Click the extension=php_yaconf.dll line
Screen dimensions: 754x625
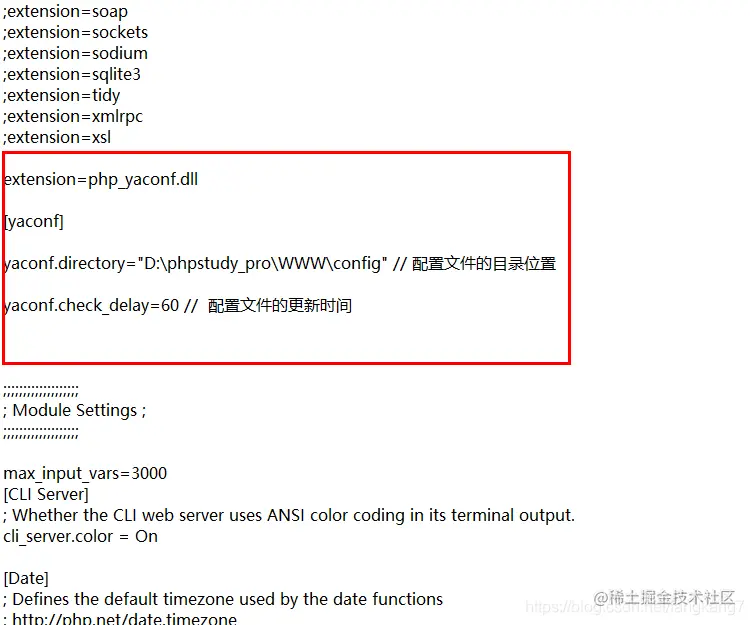(x=101, y=180)
